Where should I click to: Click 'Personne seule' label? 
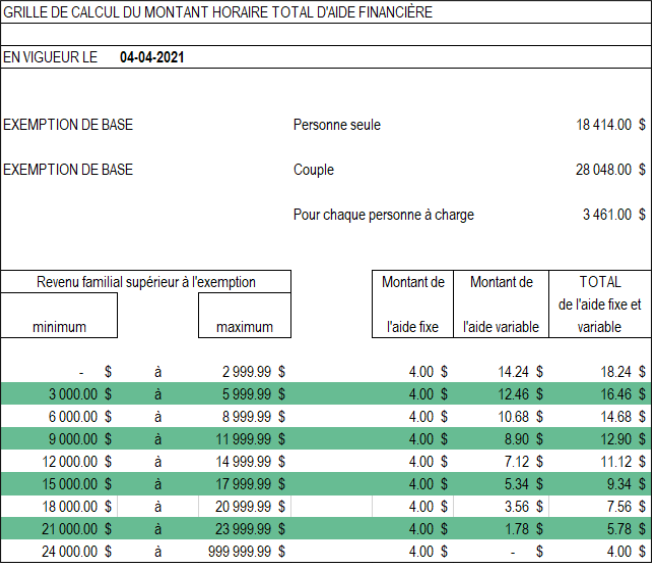click(x=337, y=124)
